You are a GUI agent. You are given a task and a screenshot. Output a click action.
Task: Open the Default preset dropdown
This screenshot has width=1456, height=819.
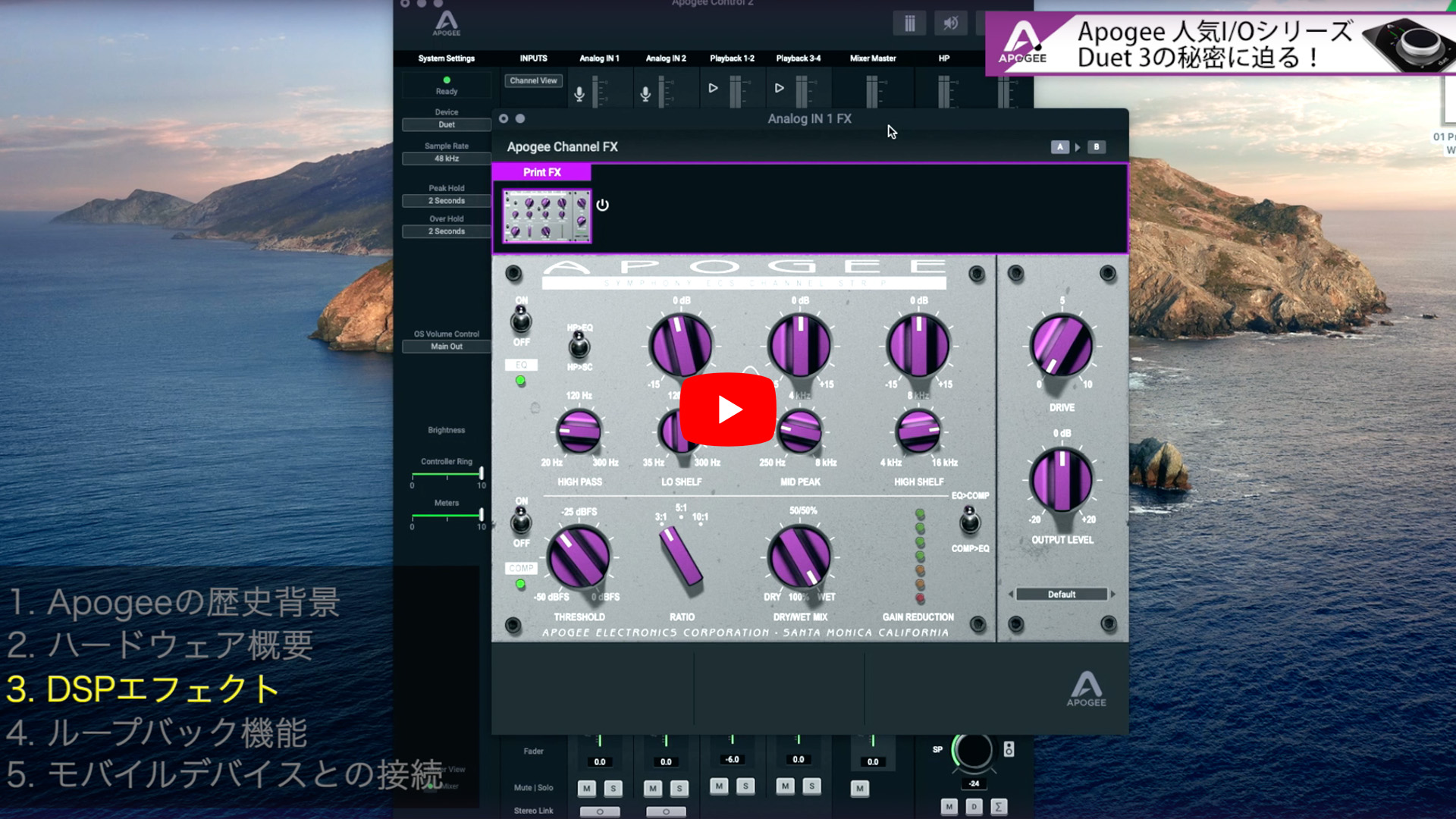1062,595
